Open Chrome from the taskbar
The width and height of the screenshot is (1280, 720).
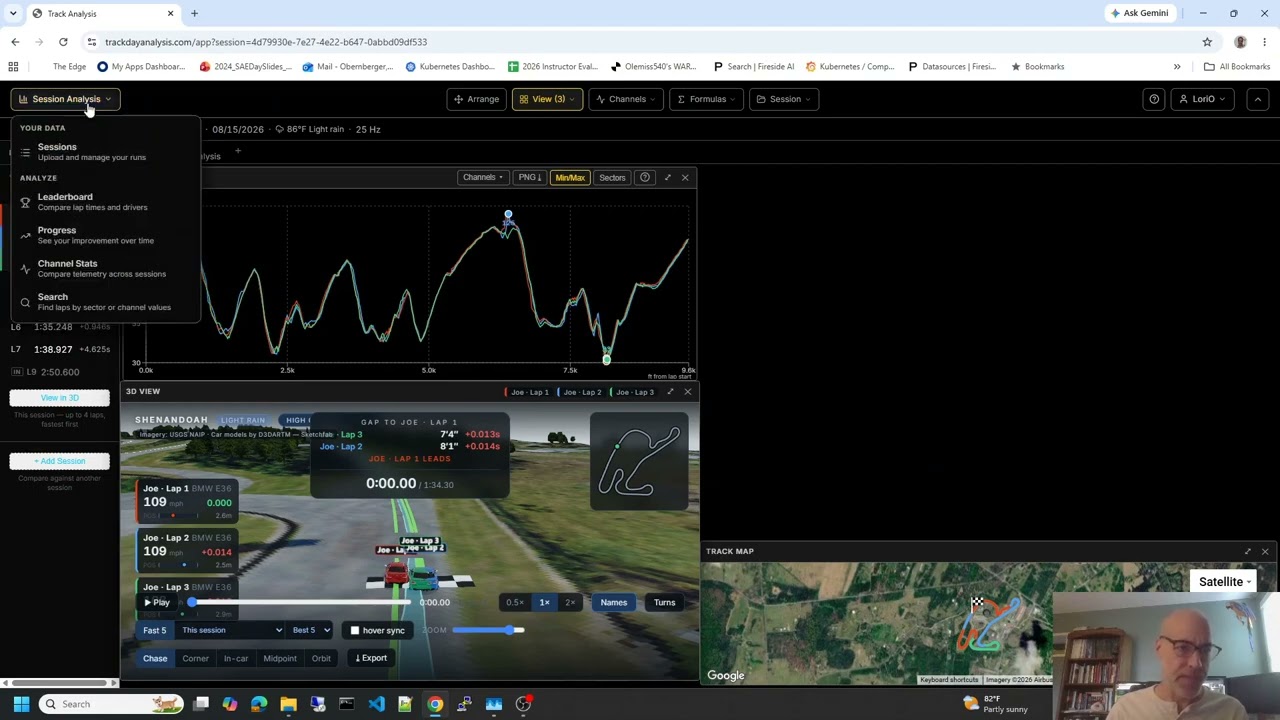(x=435, y=704)
